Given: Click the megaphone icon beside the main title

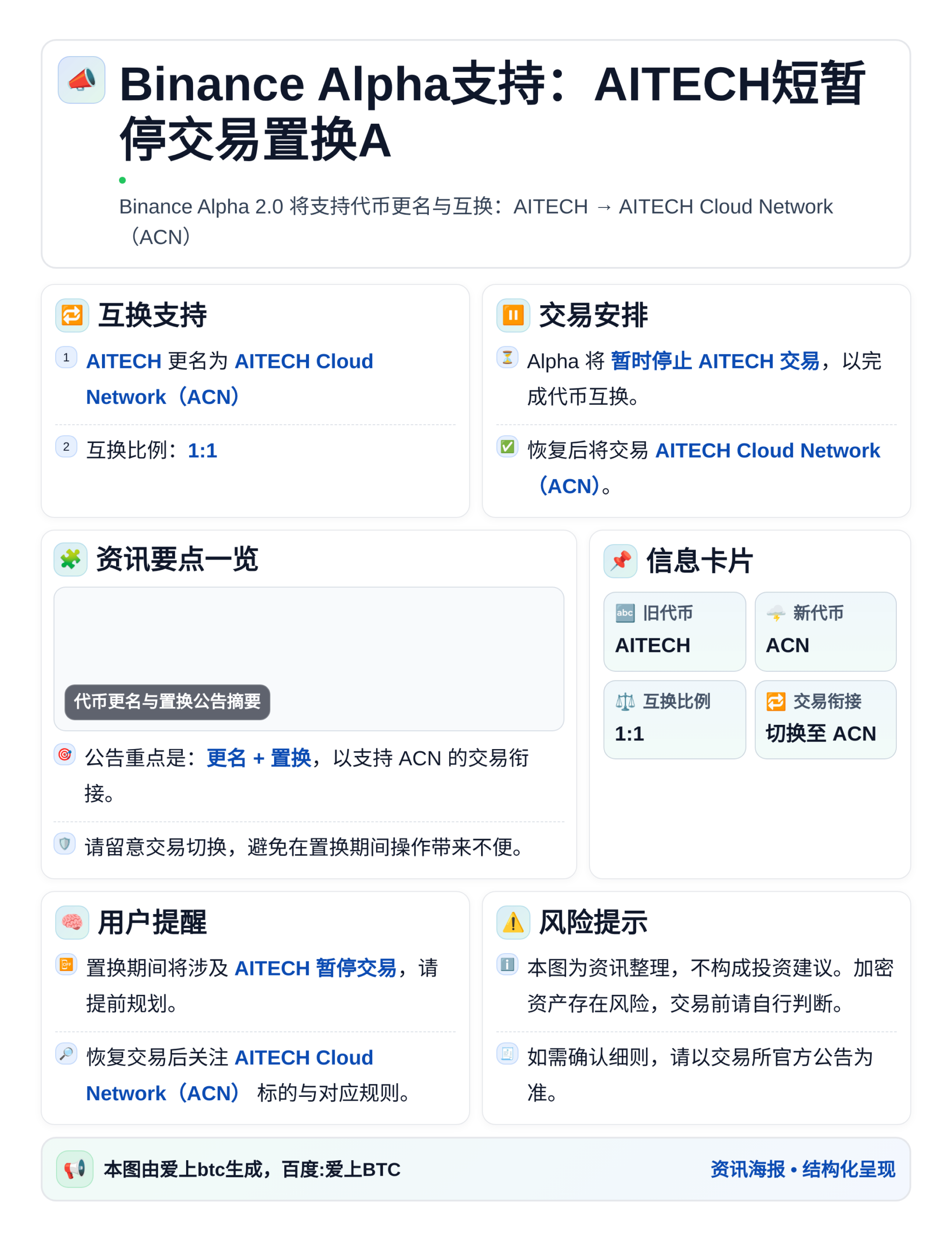Looking at the screenshot, I should 82,80.
